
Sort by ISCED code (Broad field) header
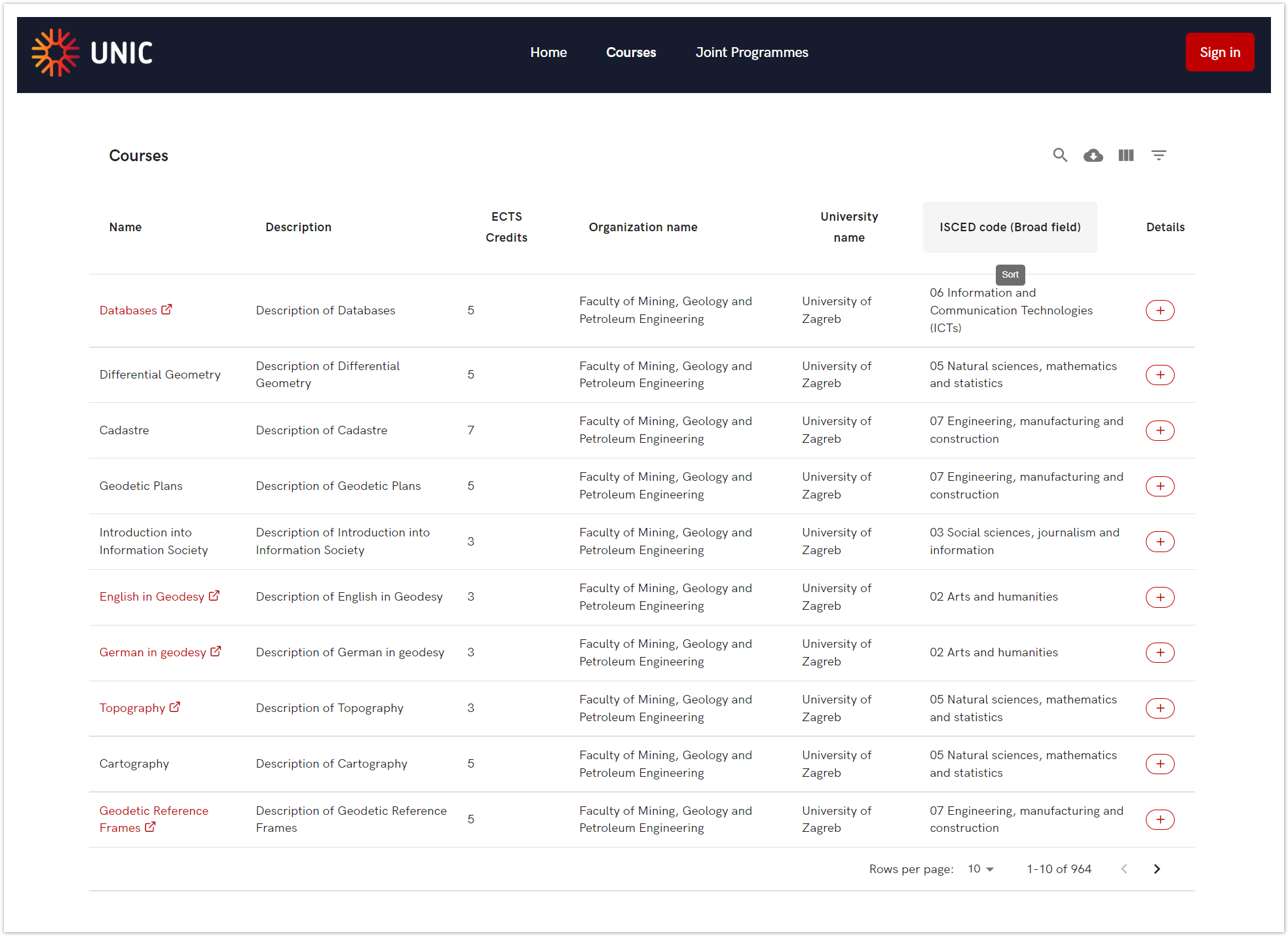[x=1010, y=227]
